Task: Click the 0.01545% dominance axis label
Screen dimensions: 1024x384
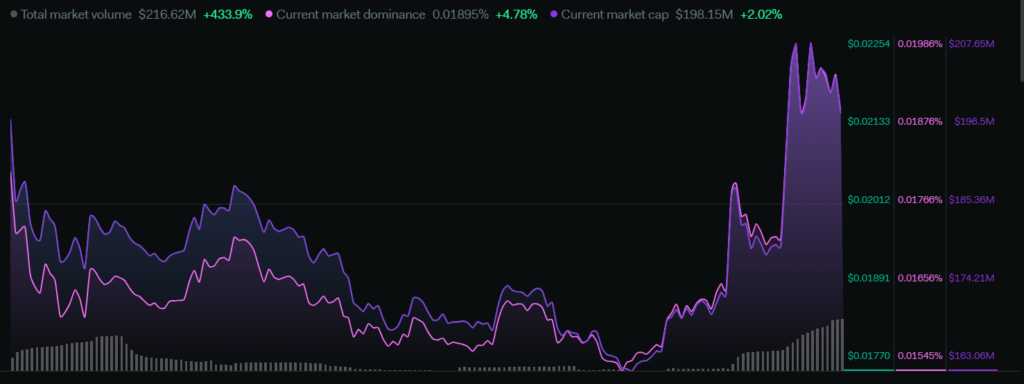Action: tap(920, 356)
